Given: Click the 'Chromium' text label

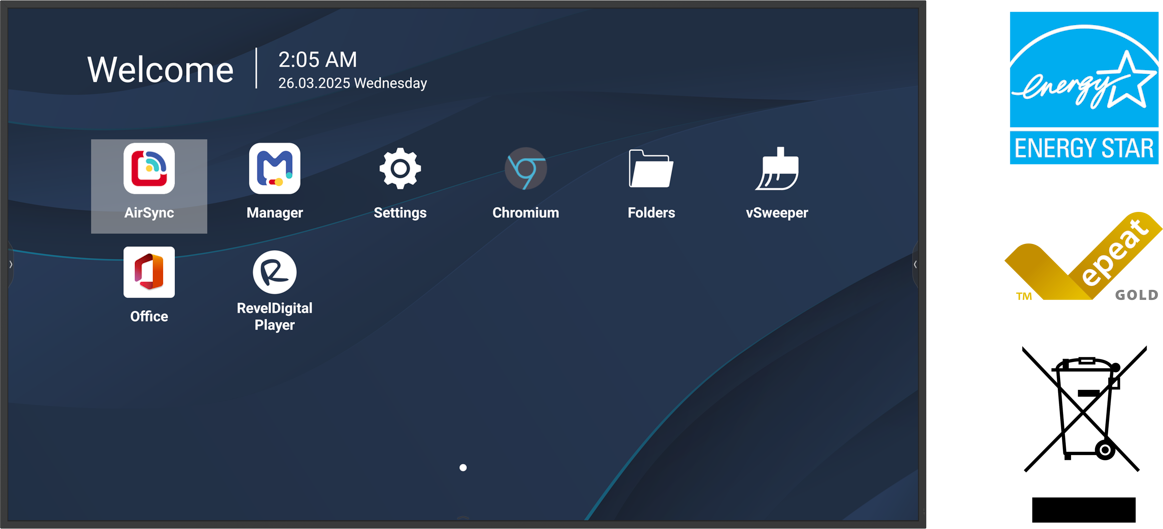Looking at the screenshot, I should pos(525,213).
